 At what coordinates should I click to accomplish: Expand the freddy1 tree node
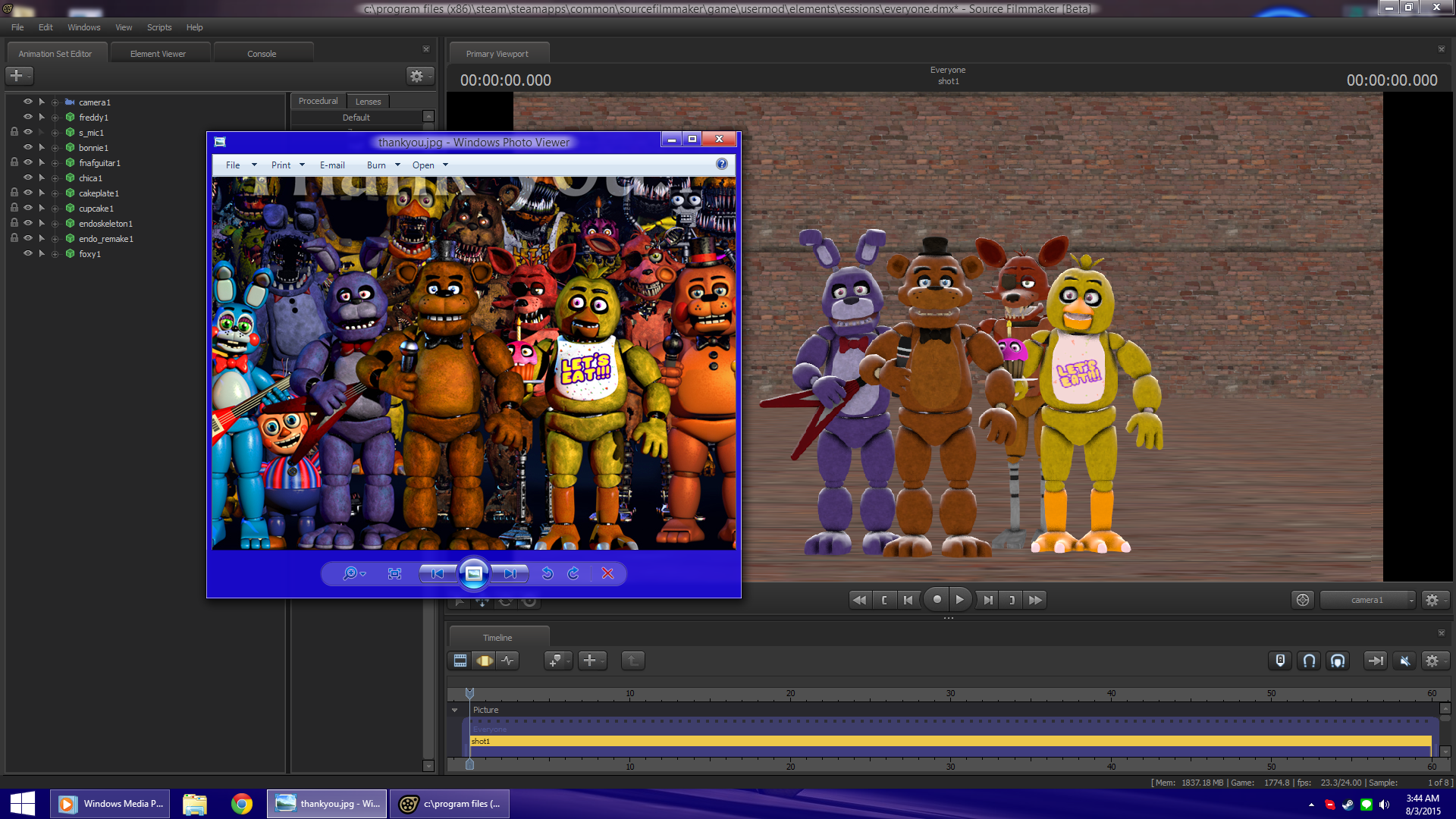point(55,118)
